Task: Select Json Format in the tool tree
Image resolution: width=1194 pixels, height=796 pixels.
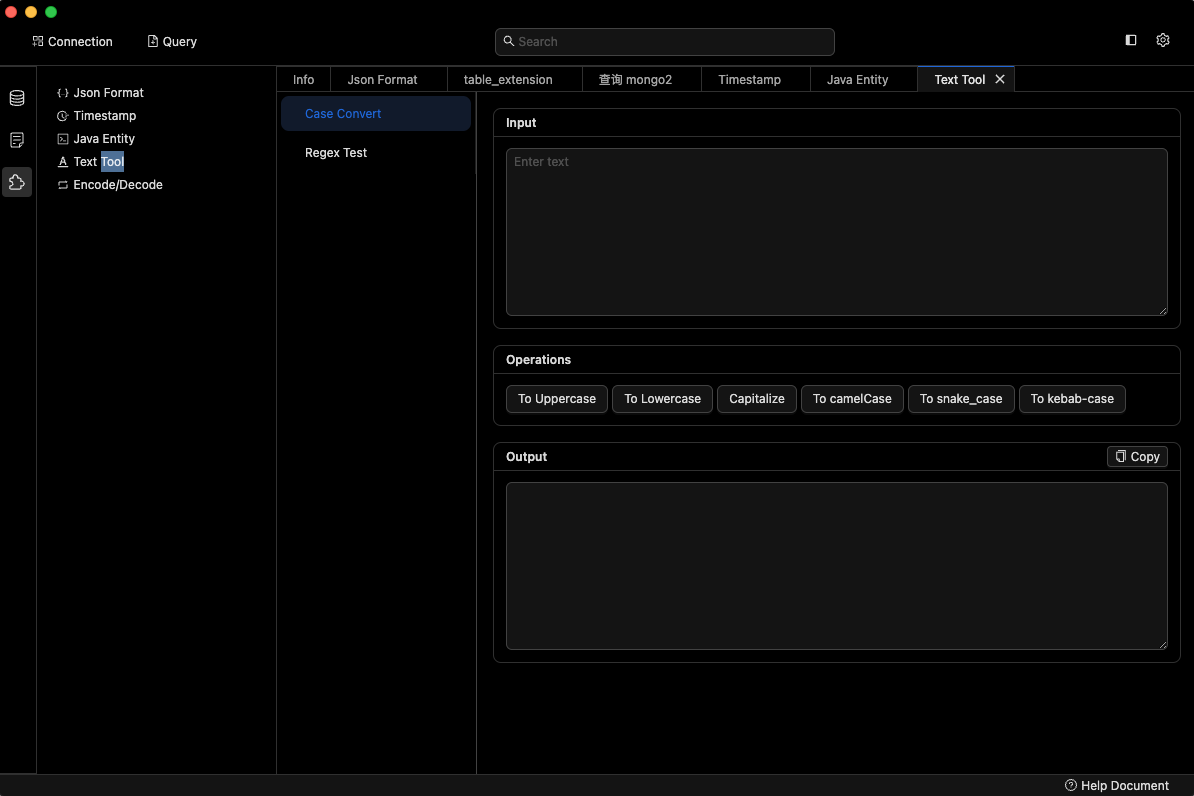Action: point(108,93)
